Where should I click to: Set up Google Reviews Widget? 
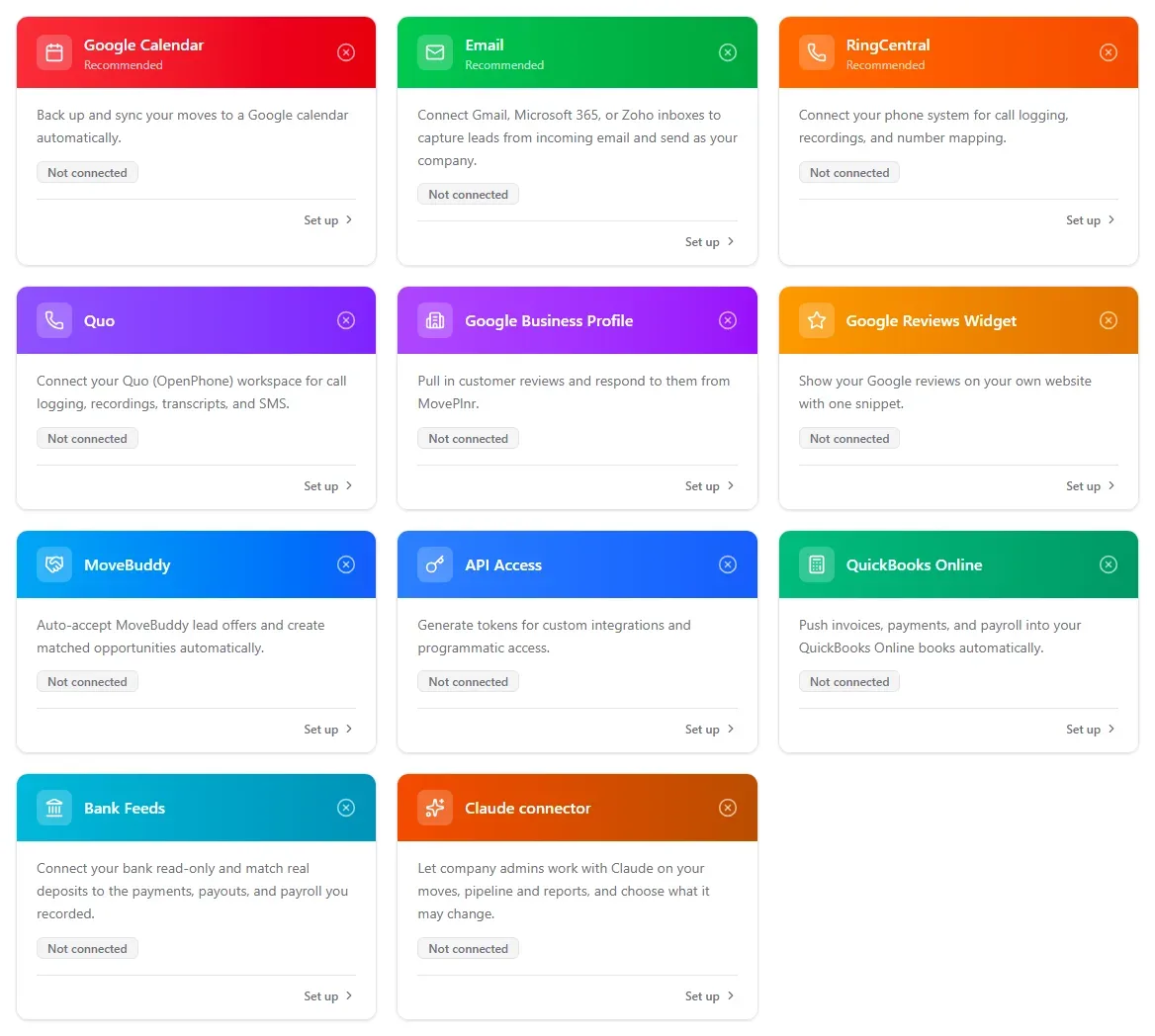(1091, 486)
